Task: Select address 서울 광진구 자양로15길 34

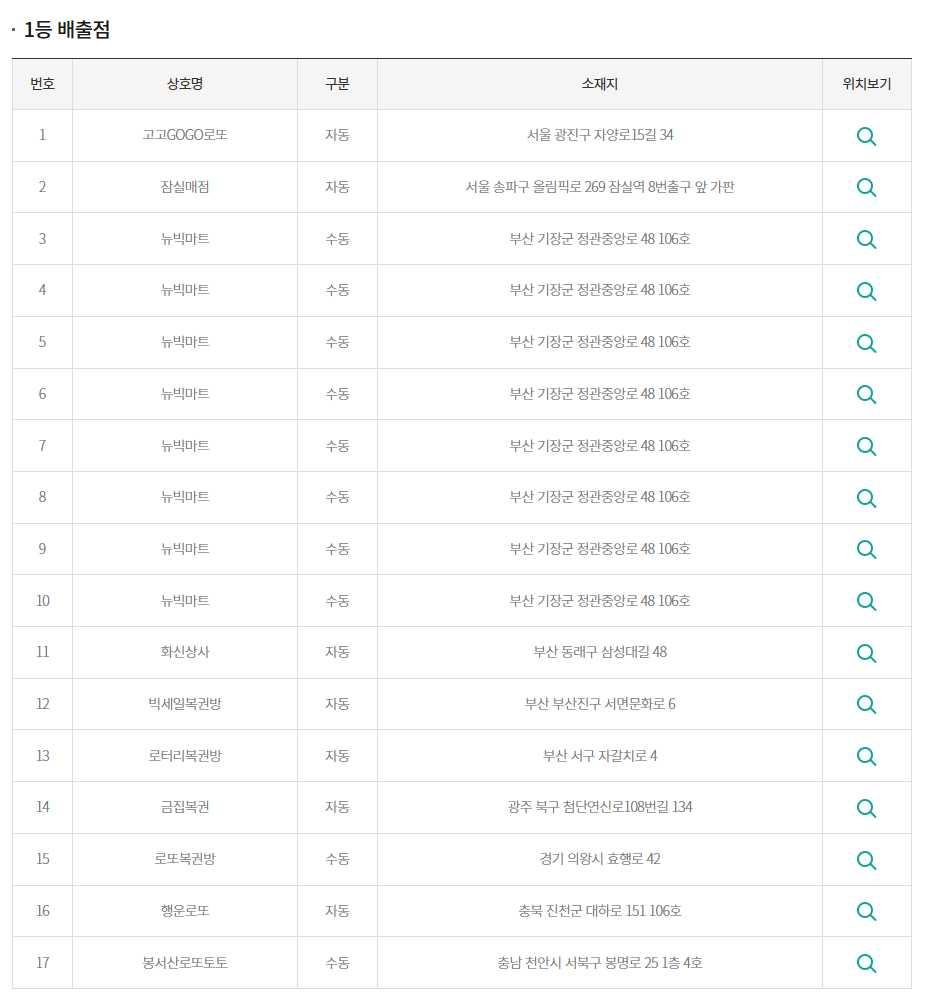Action: coord(600,135)
